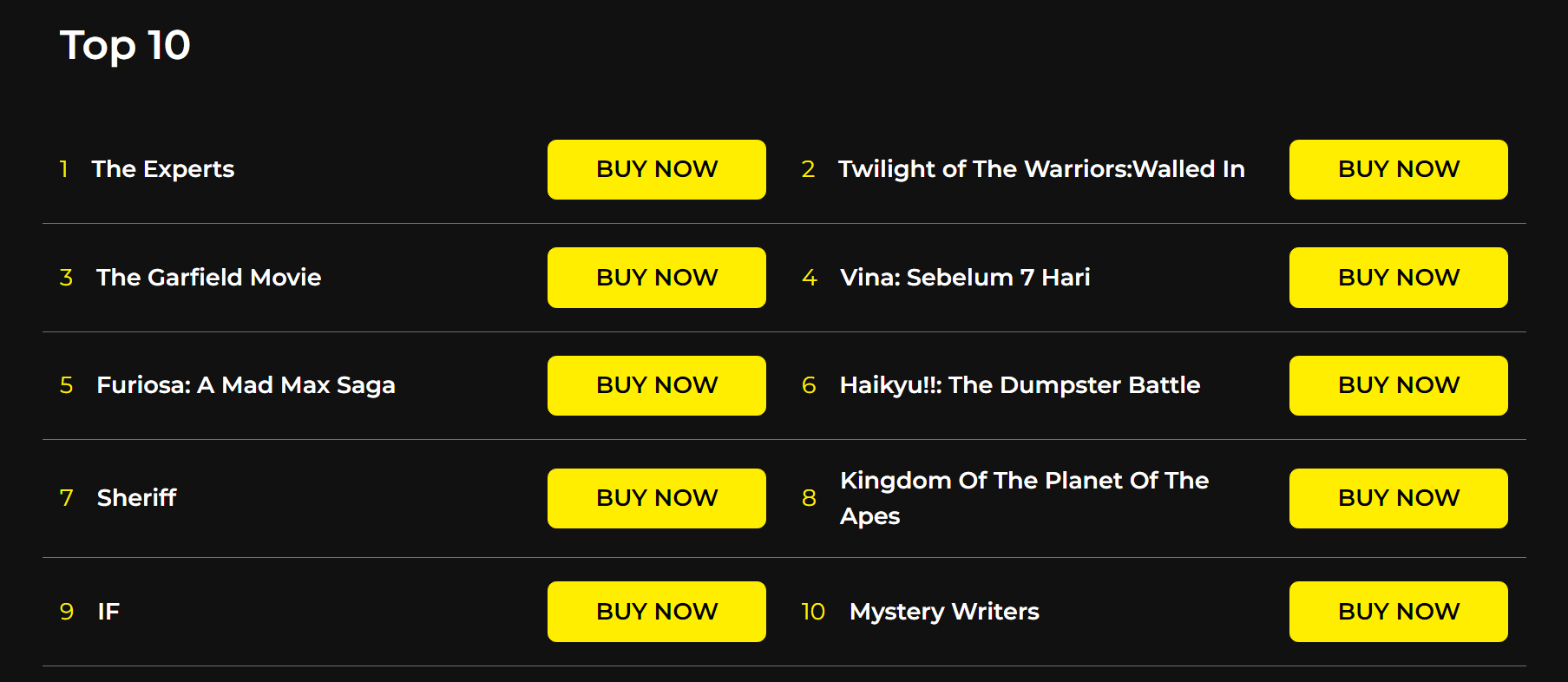
Task: Buy tickets for The Experts
Action: (x=656, y=169)
